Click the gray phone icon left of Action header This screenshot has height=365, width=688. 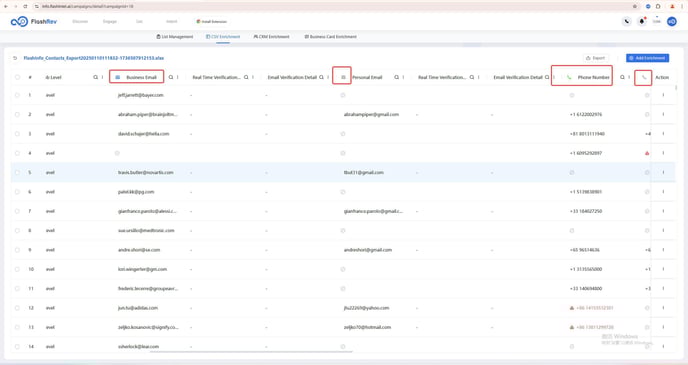(x=644, y=77)
